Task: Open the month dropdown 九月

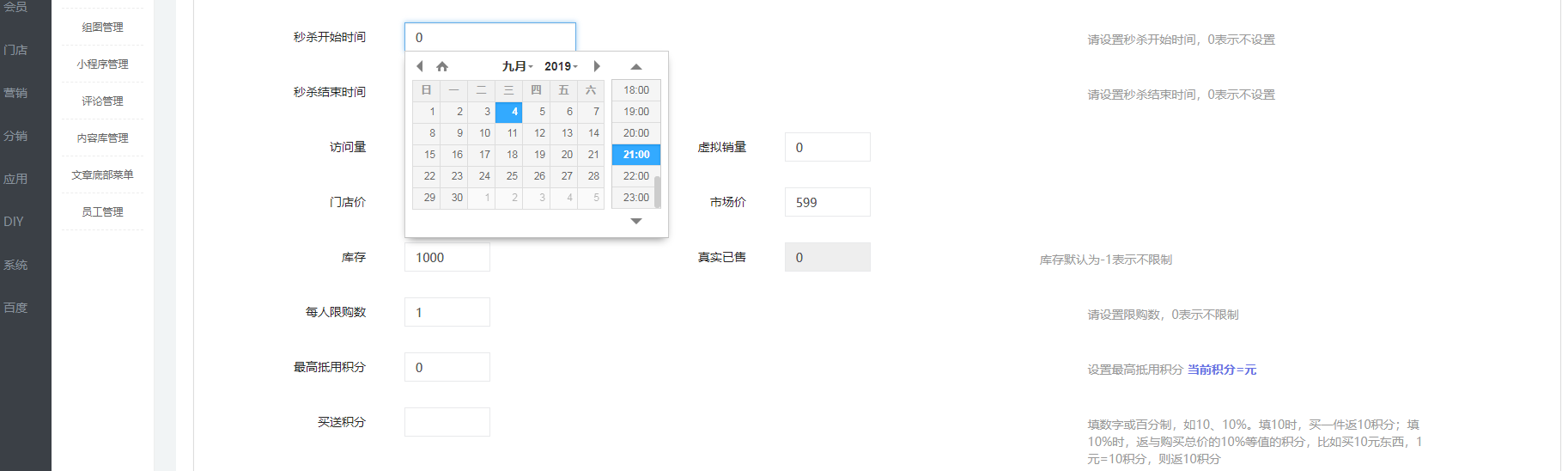Action: point(518,66)
